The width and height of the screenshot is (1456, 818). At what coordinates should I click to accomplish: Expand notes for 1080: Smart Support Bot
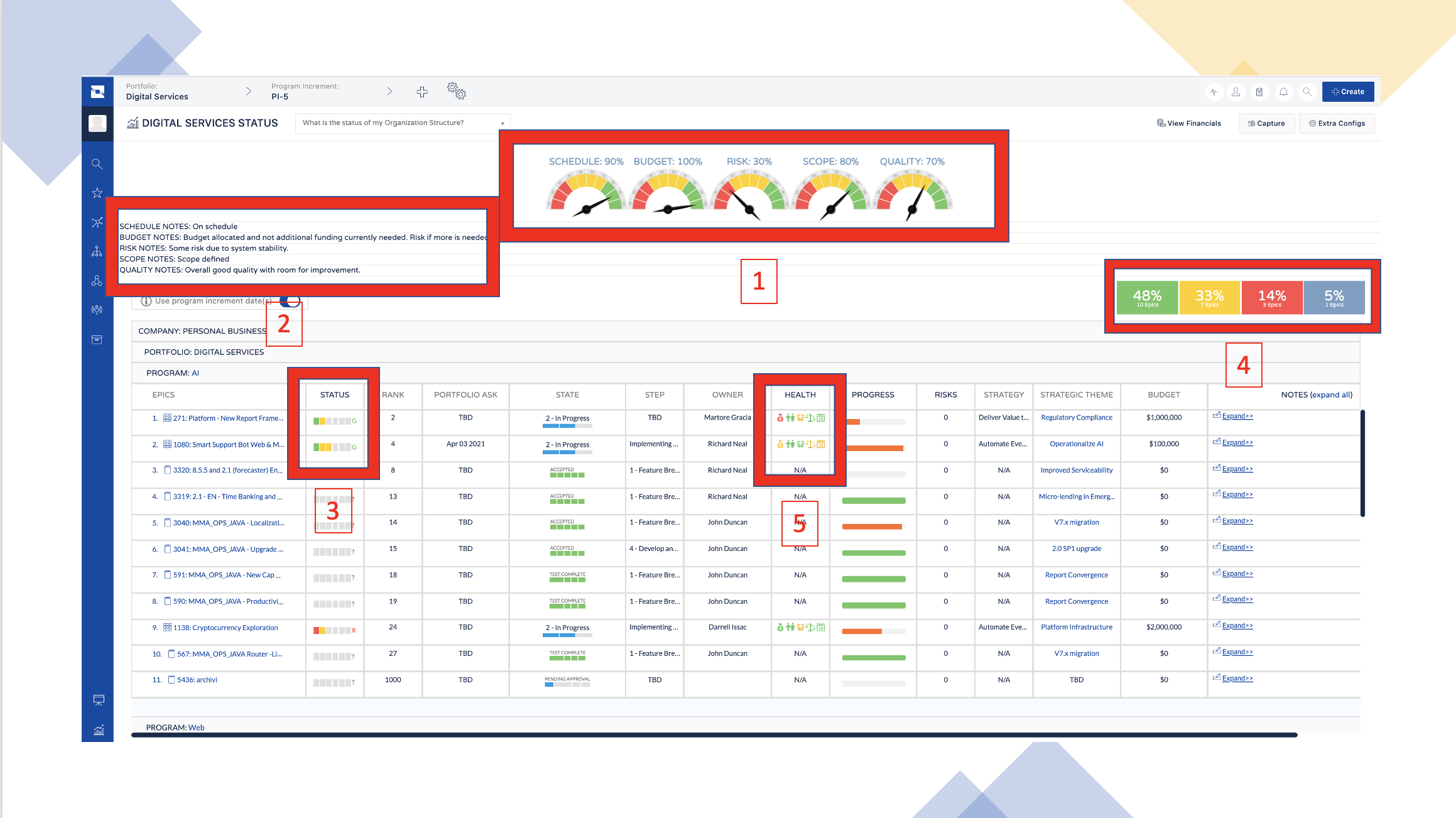(x=1237, y=442)
